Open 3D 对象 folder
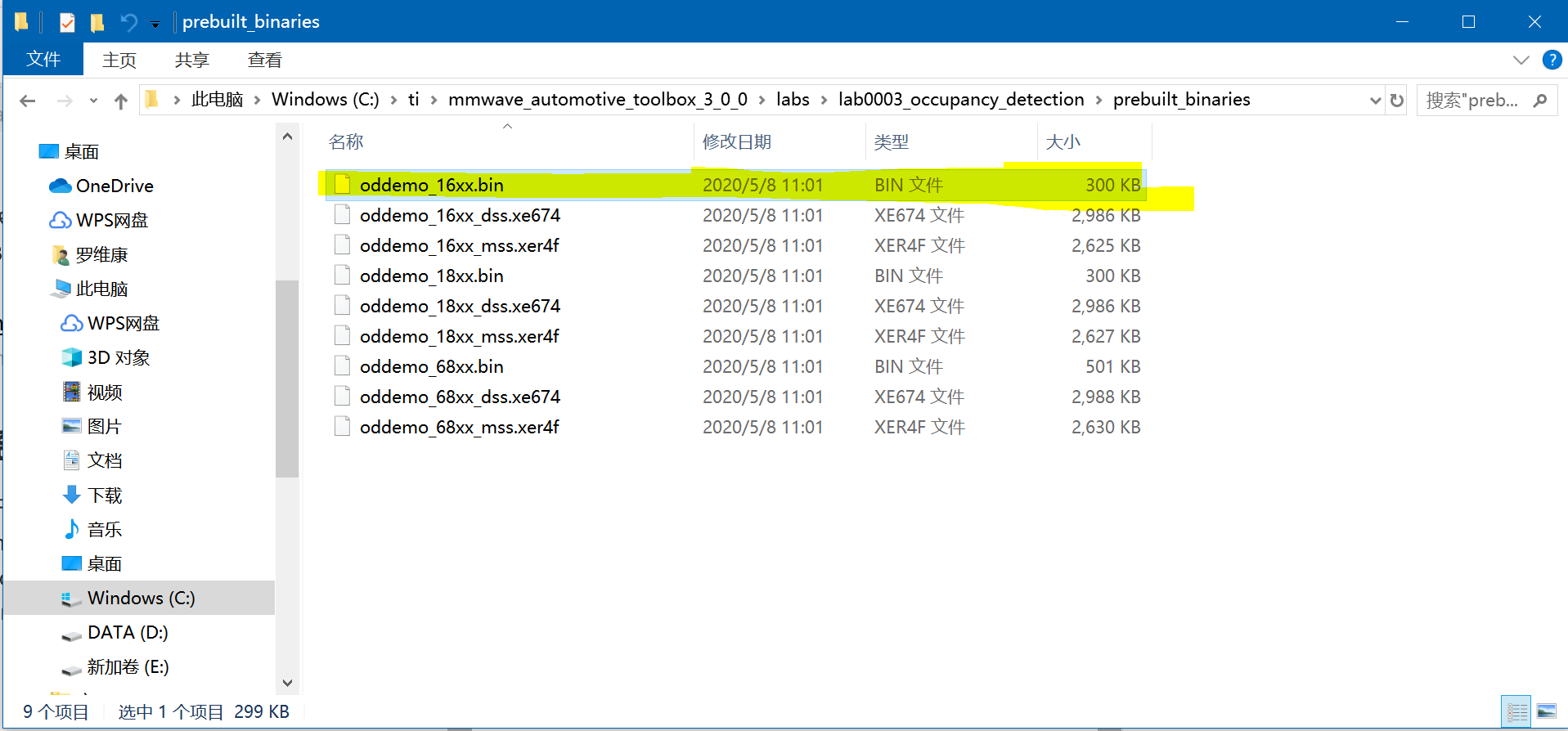This screenshot has height=731, width=1568. click(x=106, y=357)
